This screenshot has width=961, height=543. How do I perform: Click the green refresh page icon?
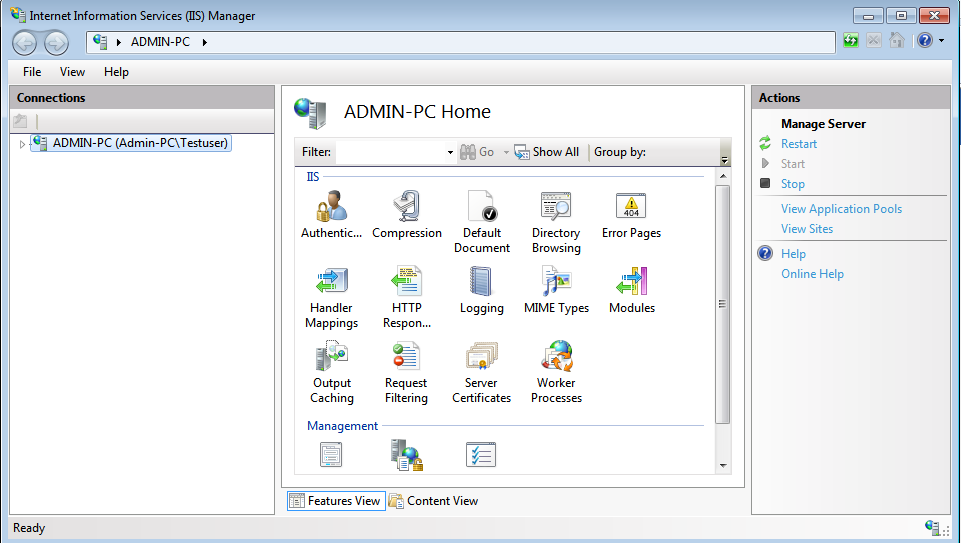tap(851, 40)
